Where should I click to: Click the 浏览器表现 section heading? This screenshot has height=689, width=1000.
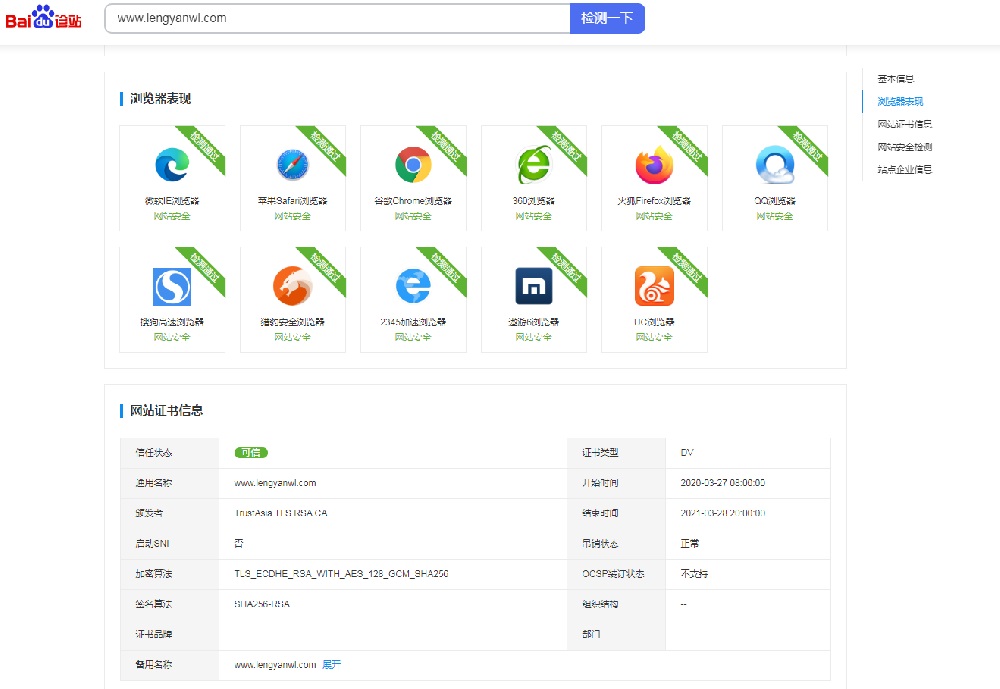click(x=161, y=98)
